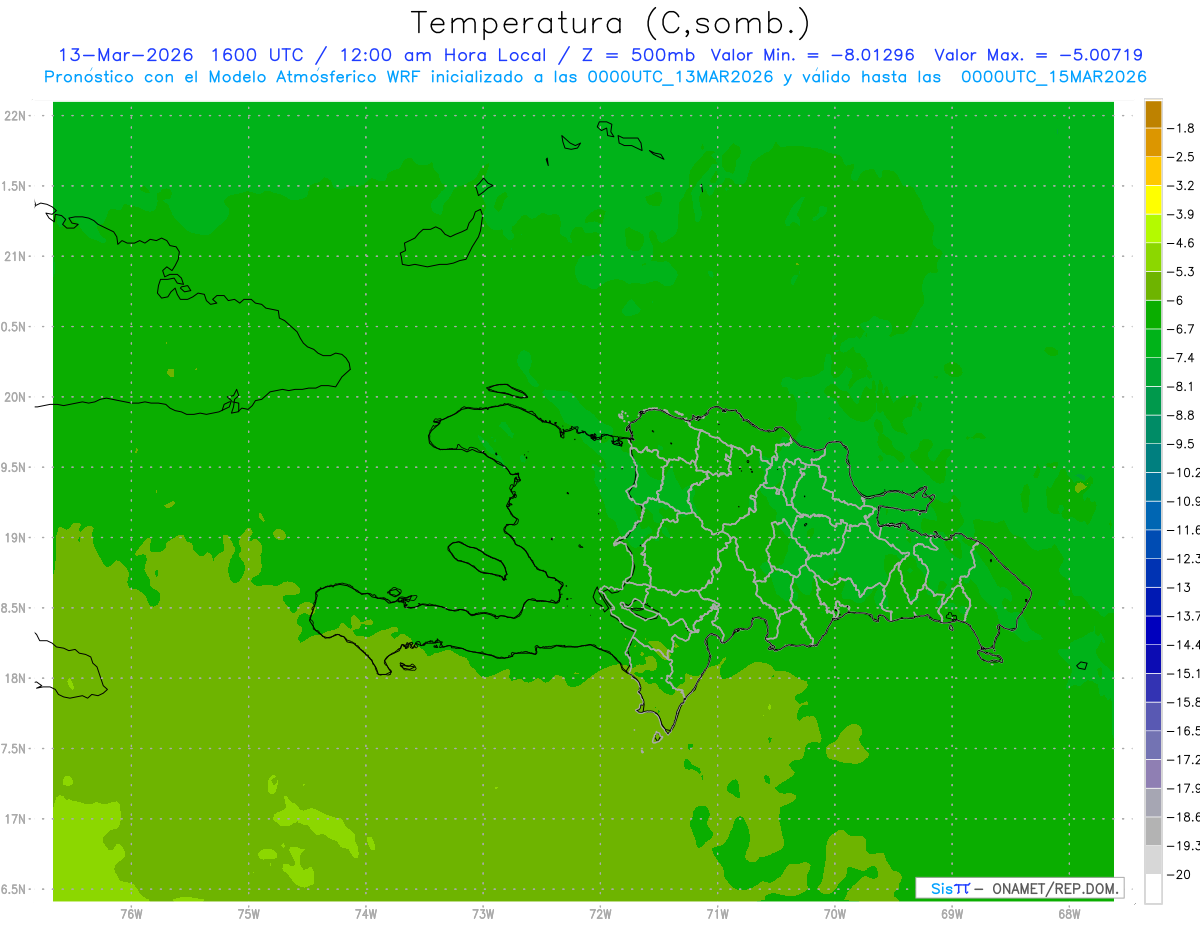Click the "SisTT - ONAMET/REP.DOM." logo box
This screenshot has width=1200, height=927.
pyautogui.click(x=1019, y=888)
